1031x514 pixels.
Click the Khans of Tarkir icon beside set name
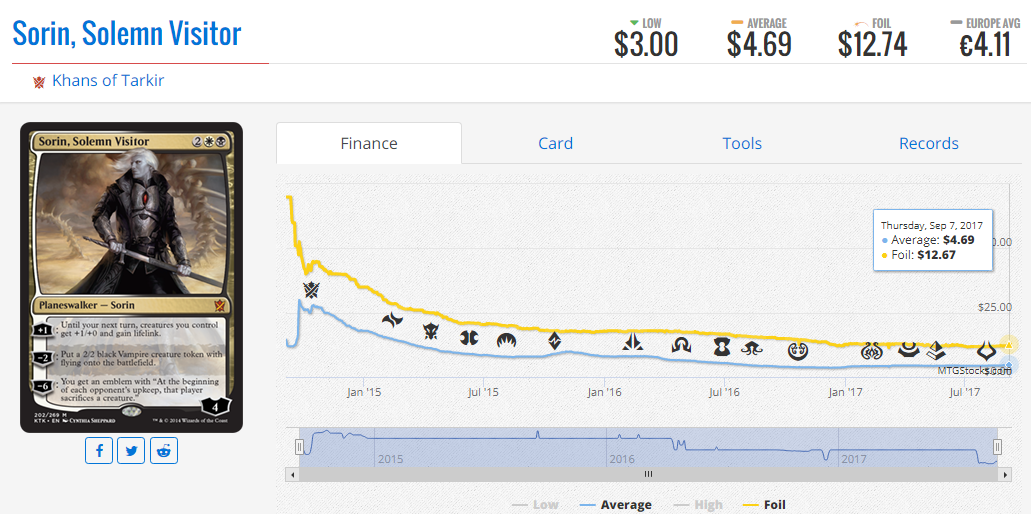pos(39,82)
